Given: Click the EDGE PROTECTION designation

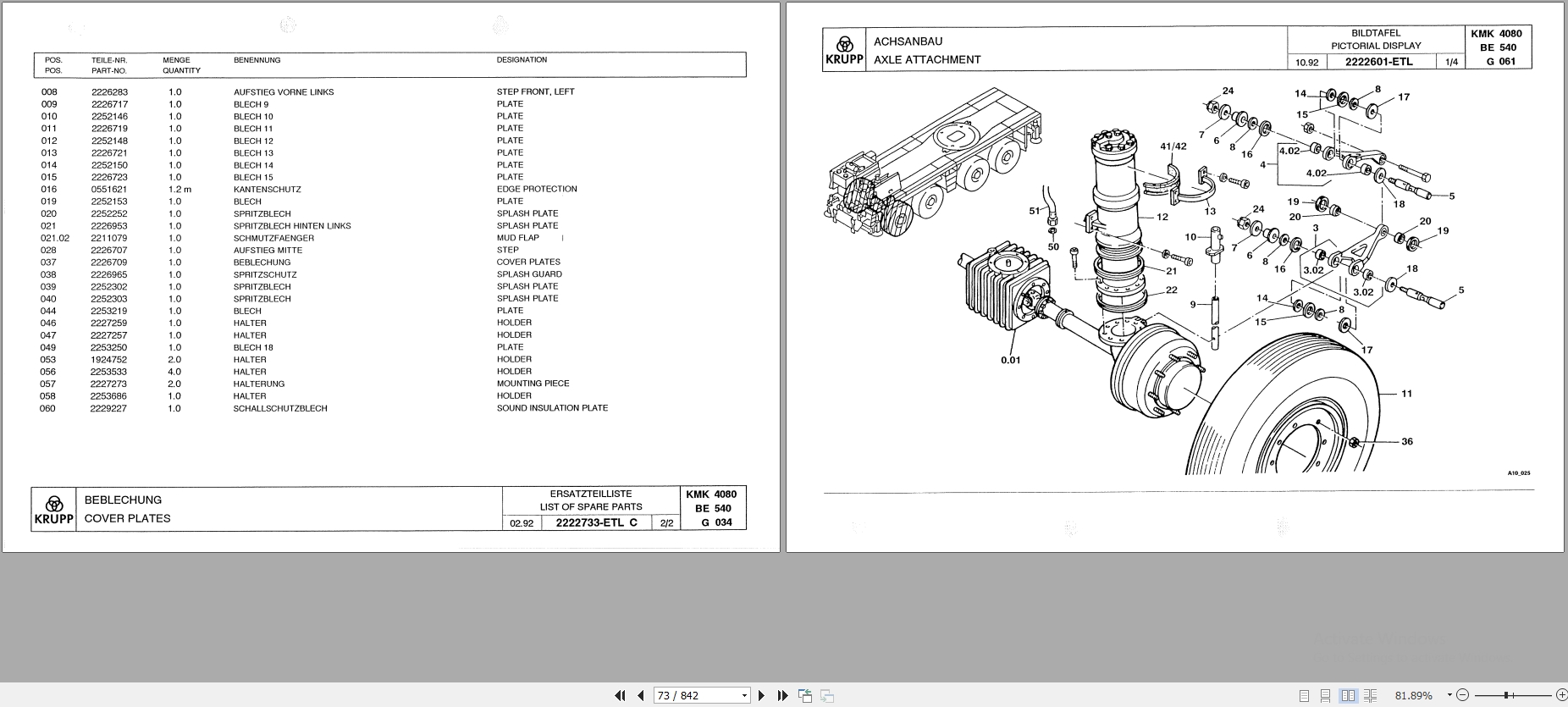Looking at the screenshot, I should [537, 190].
